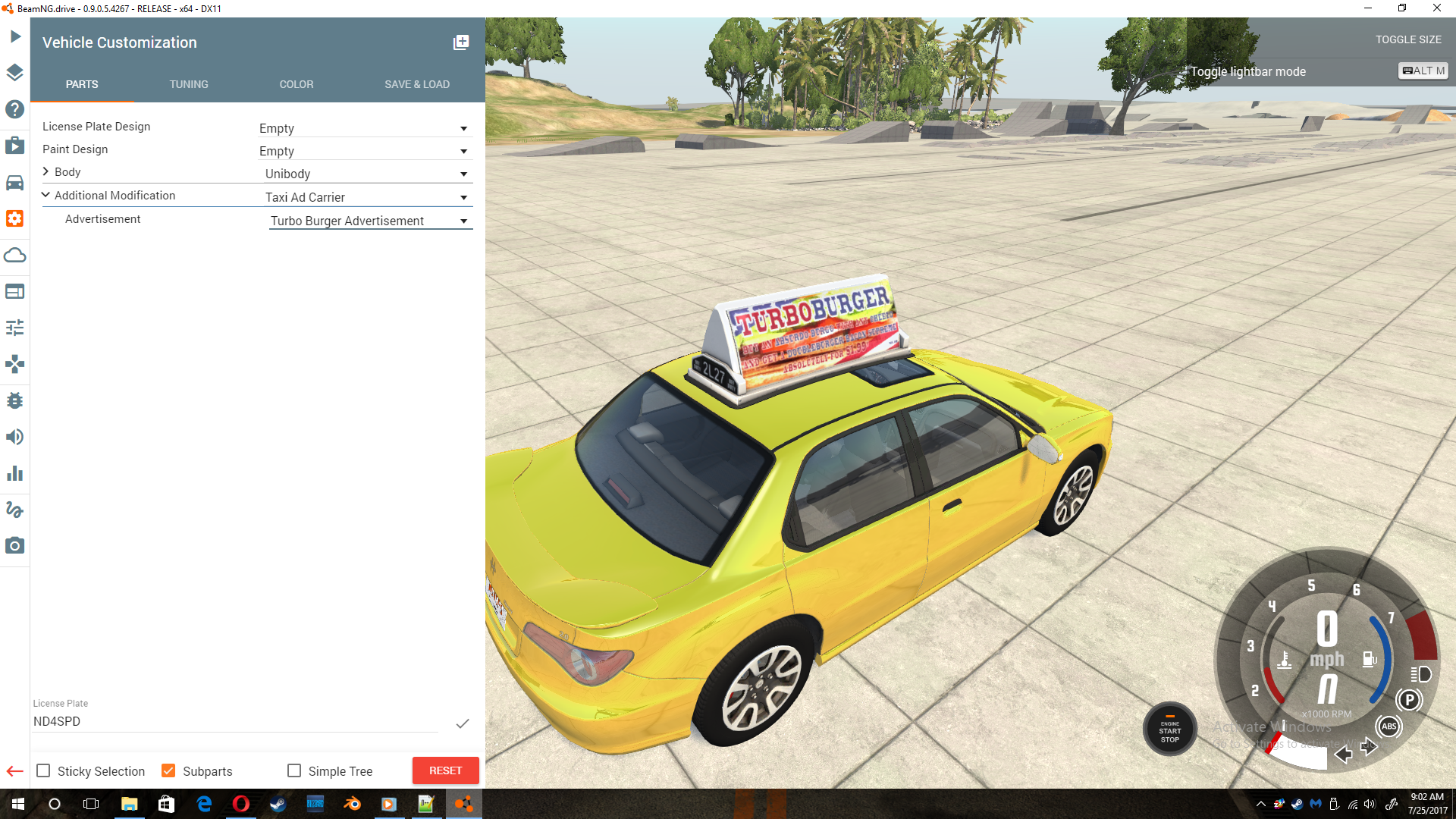Click the volume icon in system tray
The image size is (1456, 819).
tap(1370, 804)
